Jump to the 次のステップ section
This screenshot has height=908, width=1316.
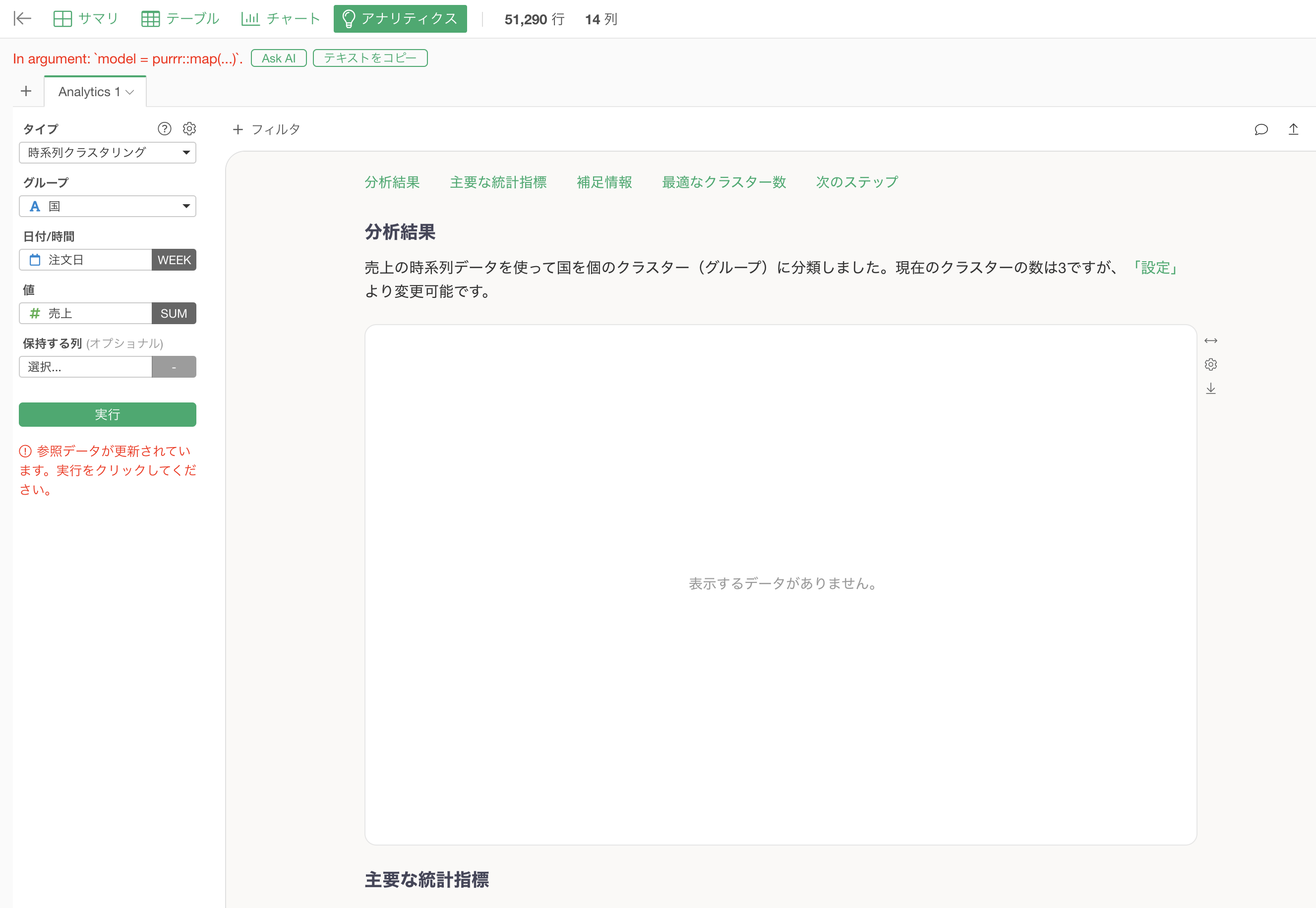pos(856,182)
